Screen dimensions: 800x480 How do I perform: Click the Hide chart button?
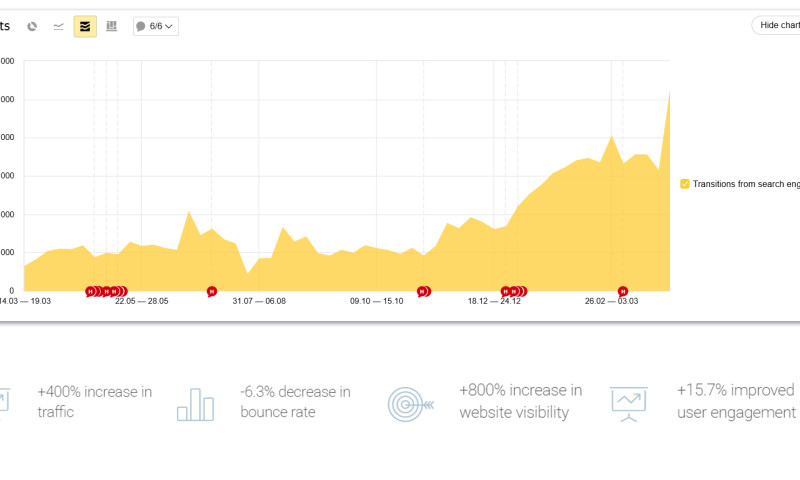tap(778, 26)
